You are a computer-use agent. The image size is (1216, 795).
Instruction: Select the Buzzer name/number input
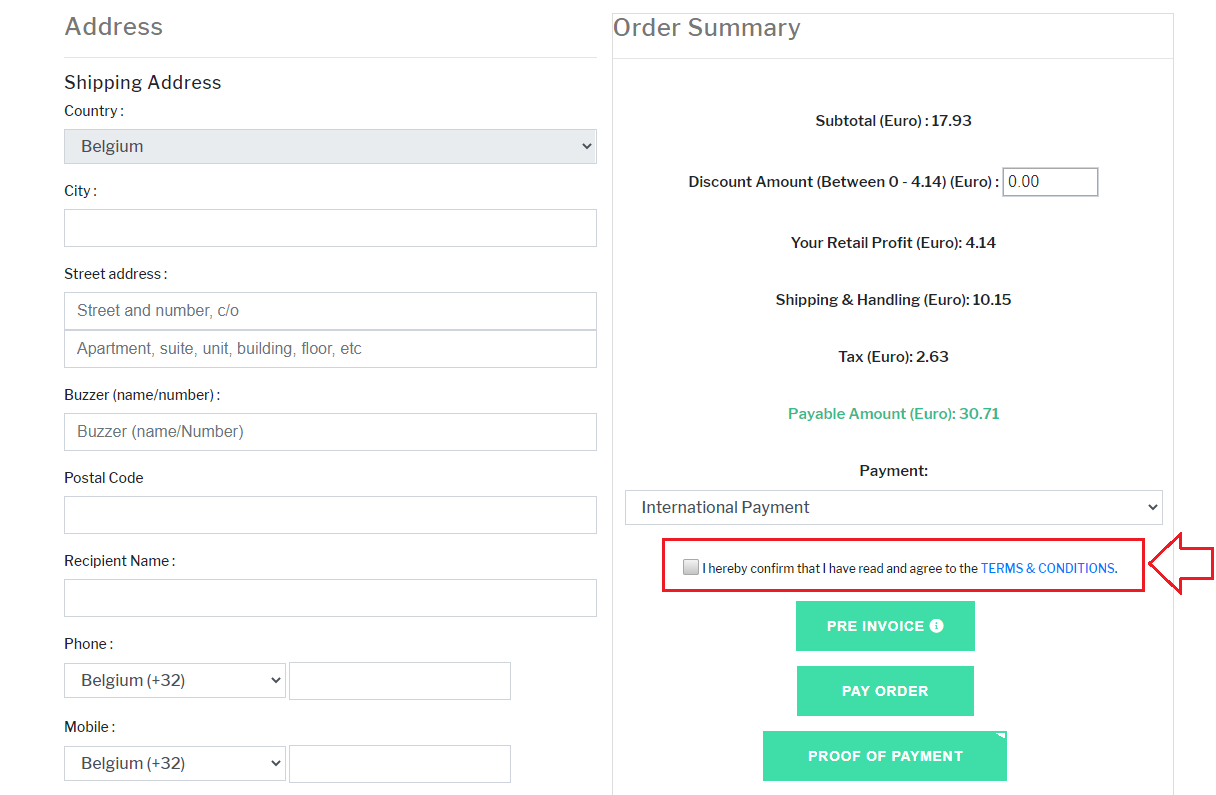pyautogui.click(x=330, y=432)
